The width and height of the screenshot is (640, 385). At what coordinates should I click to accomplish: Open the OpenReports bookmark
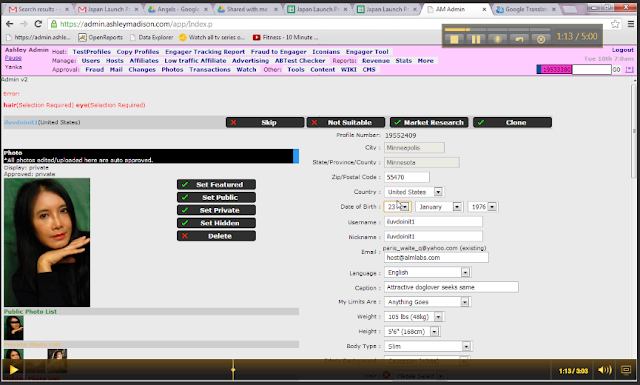[100, 37]
